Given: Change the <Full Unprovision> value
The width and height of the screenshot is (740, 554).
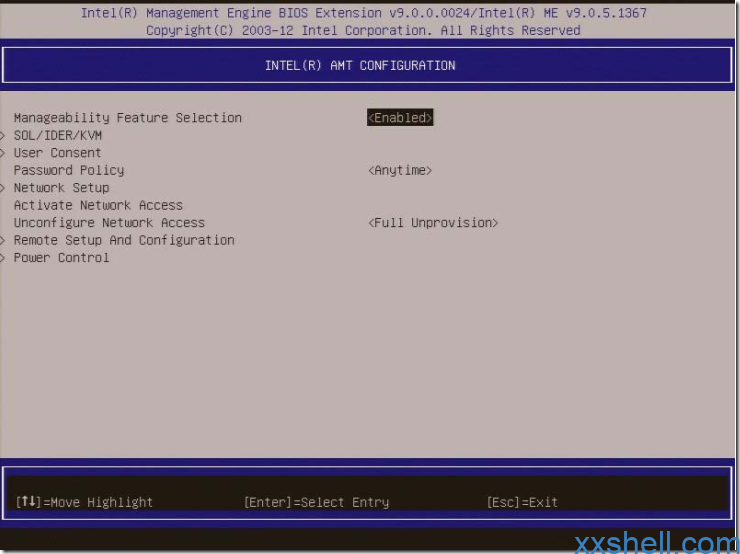Looking at the screenshot, I should tap(433, 223).
